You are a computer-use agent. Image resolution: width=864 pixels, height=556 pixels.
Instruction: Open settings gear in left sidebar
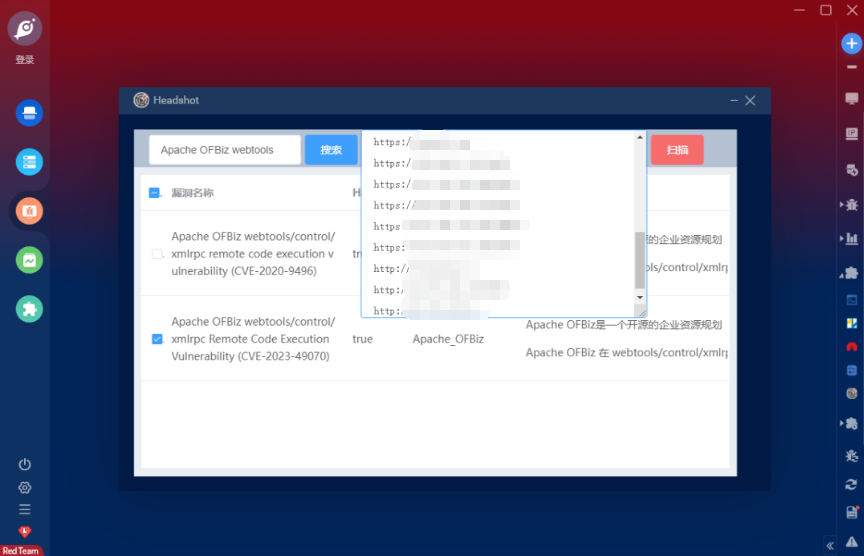tap(25, 488)
